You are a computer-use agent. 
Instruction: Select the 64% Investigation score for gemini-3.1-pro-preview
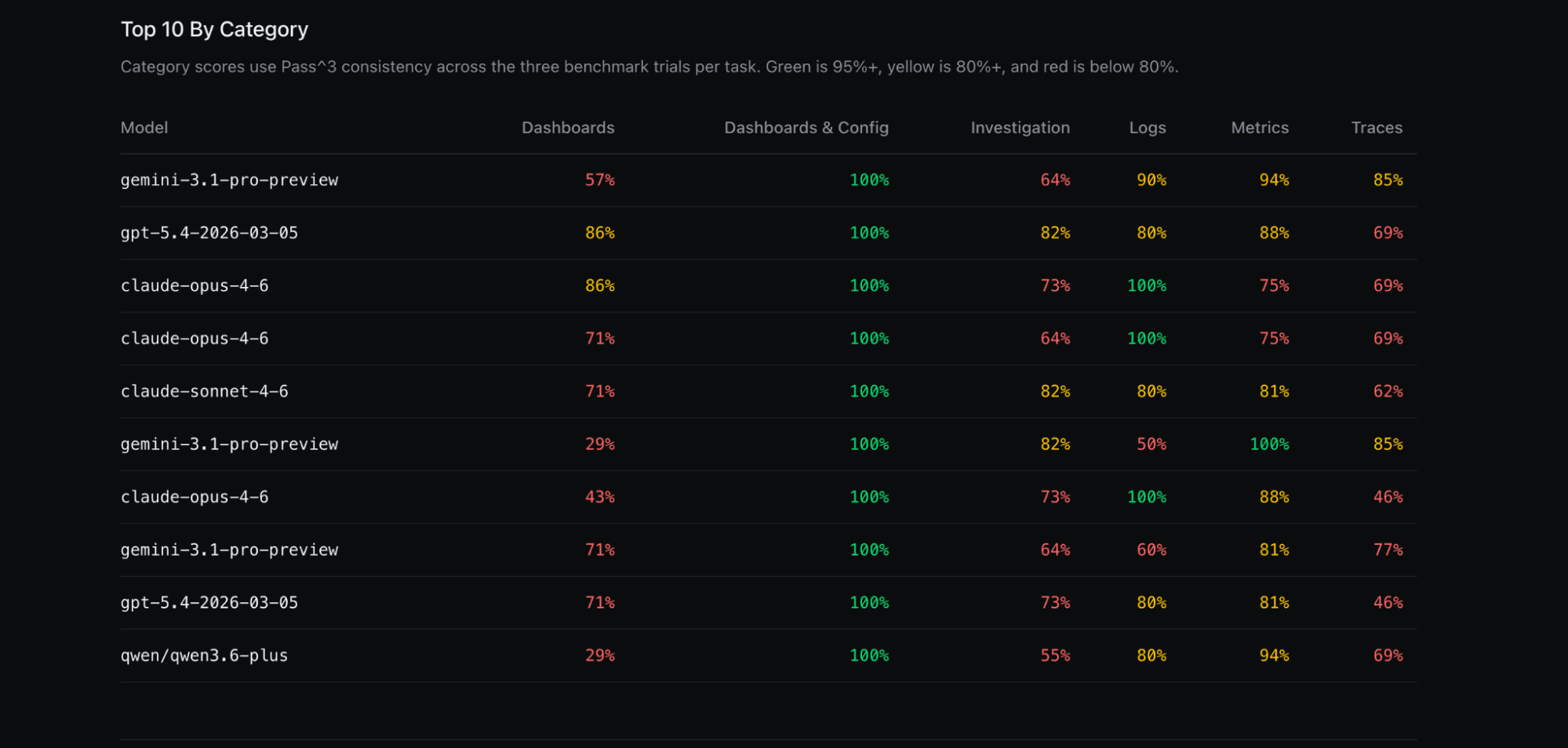pyautogui.click(x=1055, y=180)
